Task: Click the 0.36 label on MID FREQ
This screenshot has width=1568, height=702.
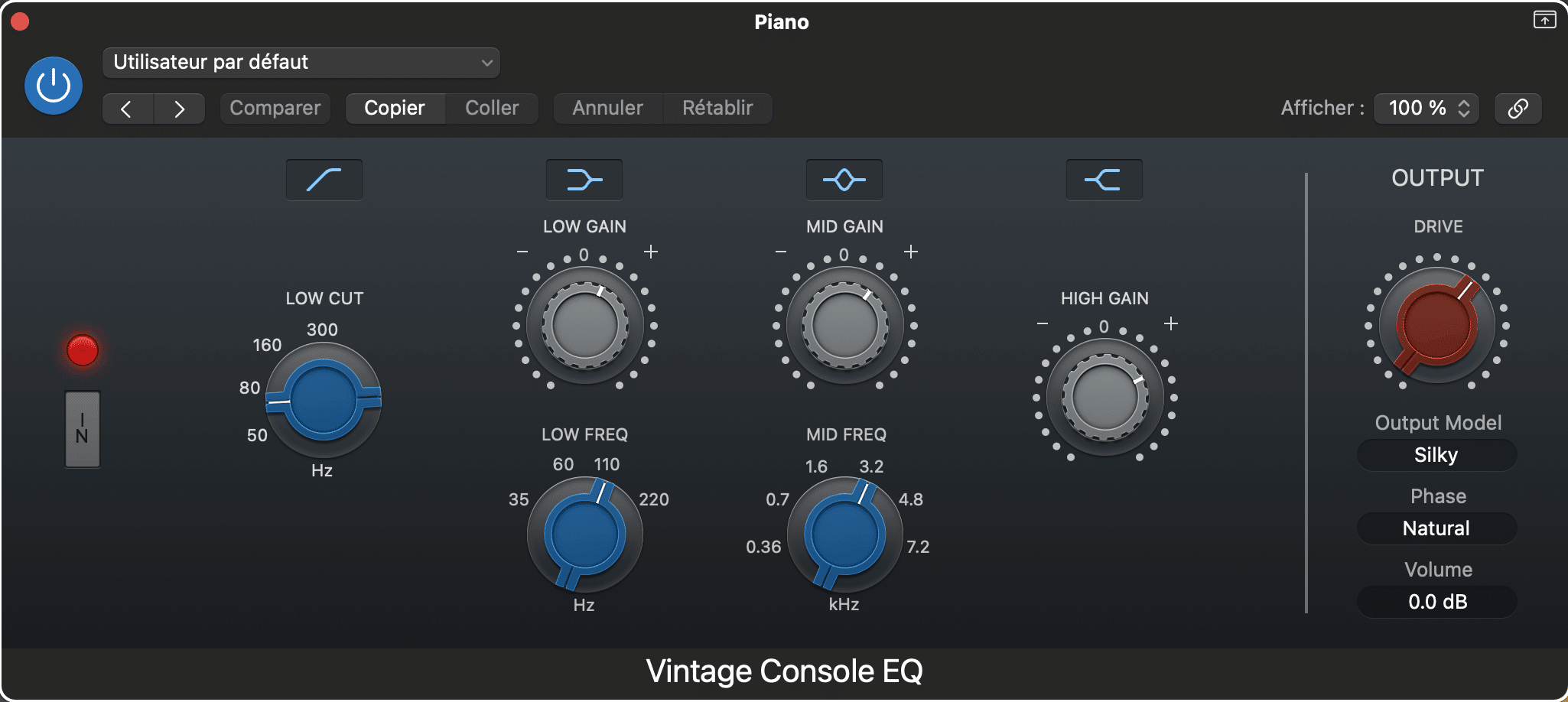Action: (x=763, y=547)
